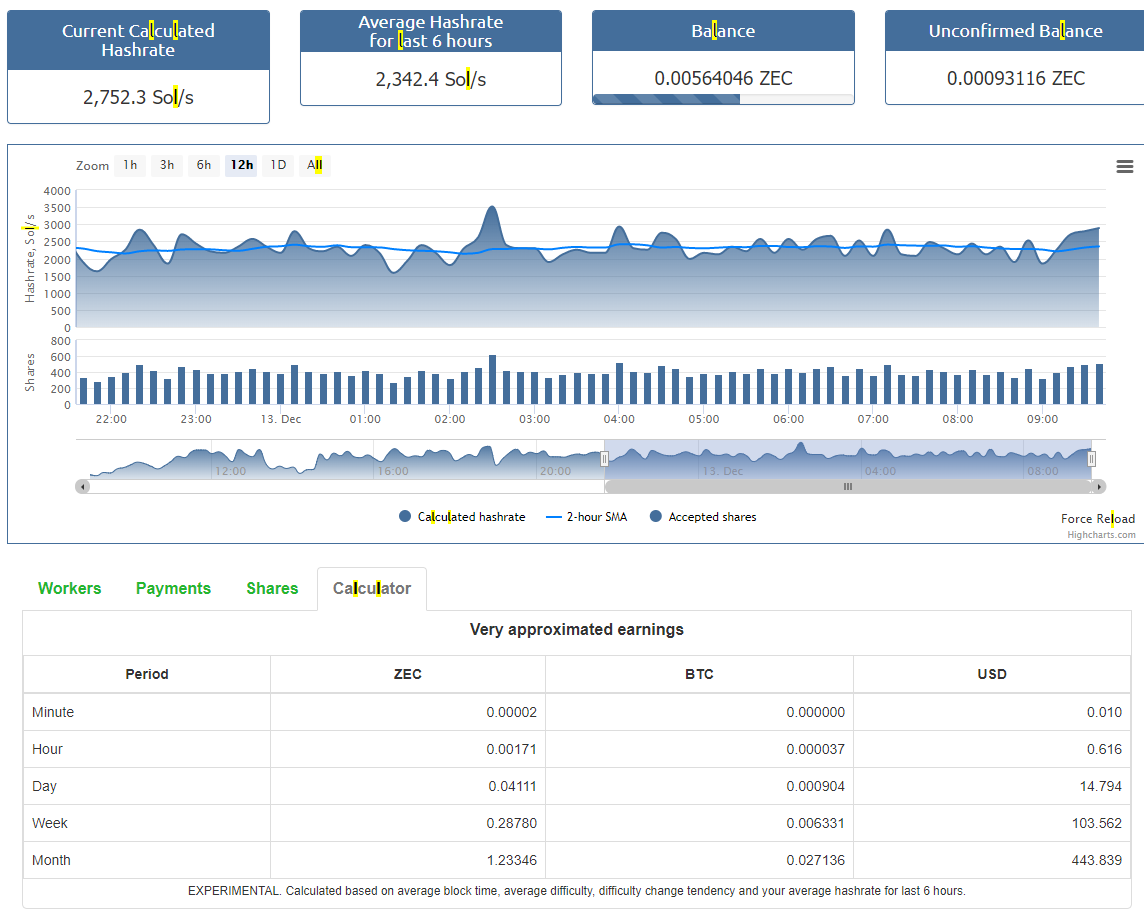1144x923 pixels.
Task: Show All data in chart
Action: [x=315, y=165]
